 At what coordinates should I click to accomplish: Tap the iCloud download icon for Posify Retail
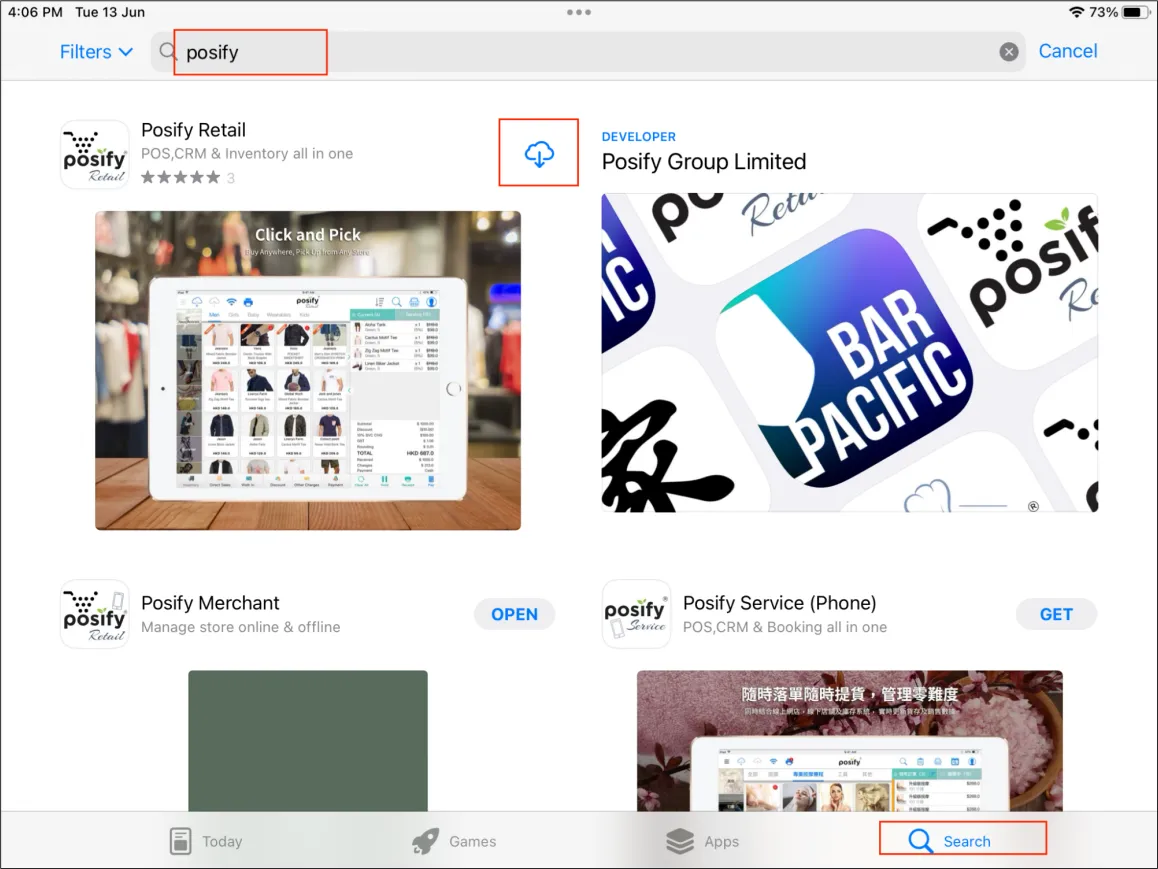(538, 153)
